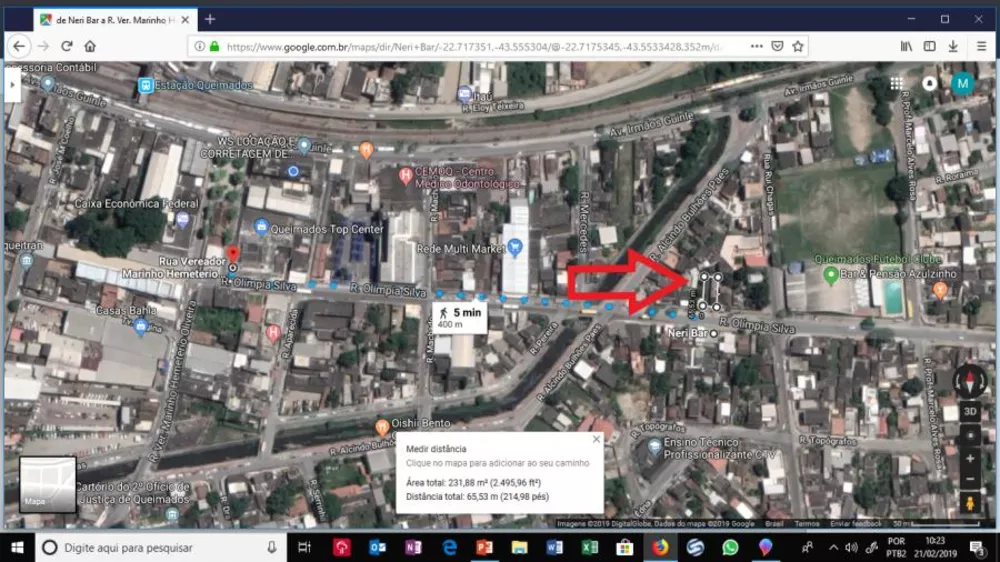Open the Firefox hamburger menu
The width and height of the screenshot is (1000, 562).
click(x=981, y=46)
